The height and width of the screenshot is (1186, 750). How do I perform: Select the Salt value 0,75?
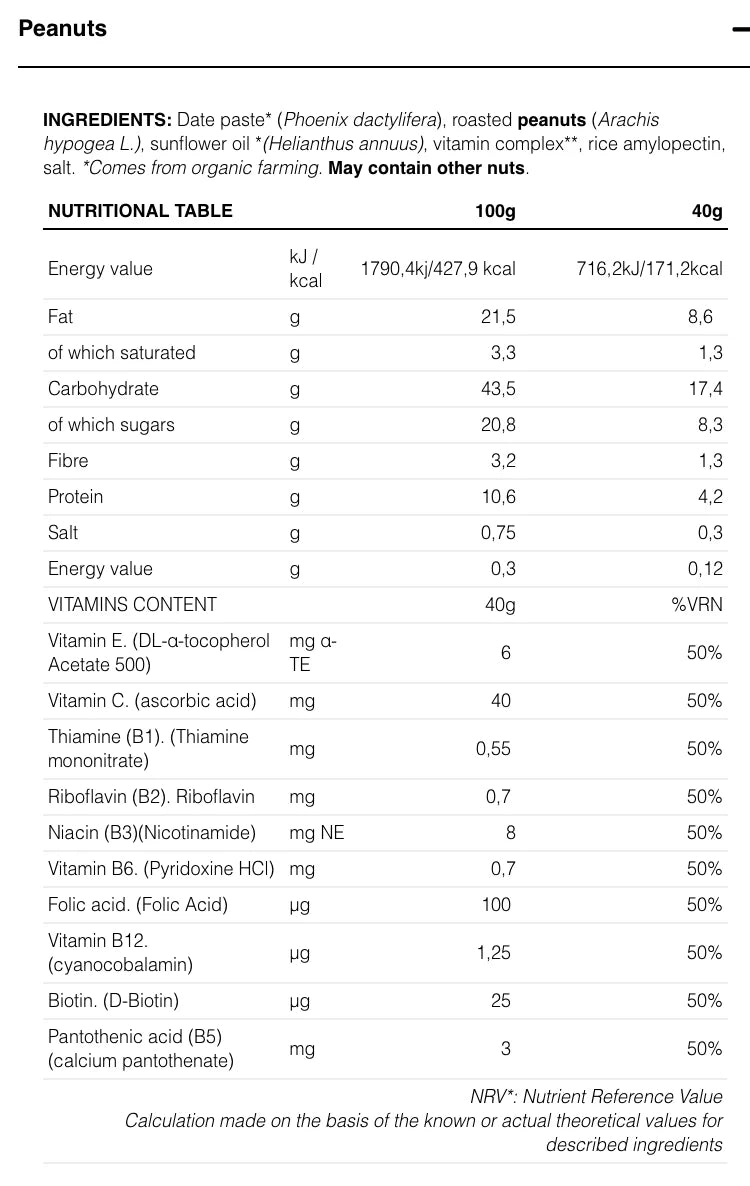pos(498,532)
